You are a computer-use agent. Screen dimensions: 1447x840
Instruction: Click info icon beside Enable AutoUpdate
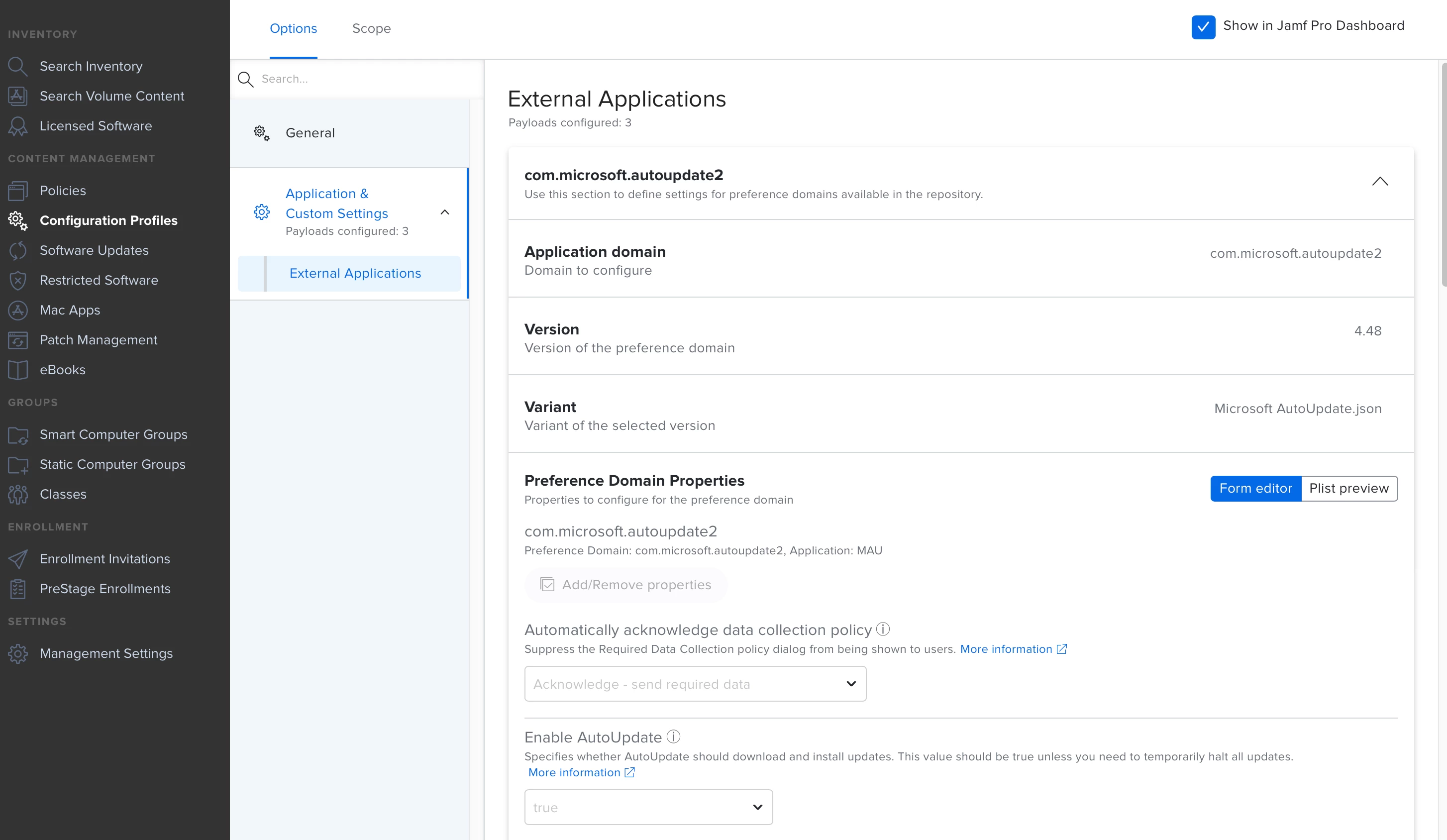[674, 736]
